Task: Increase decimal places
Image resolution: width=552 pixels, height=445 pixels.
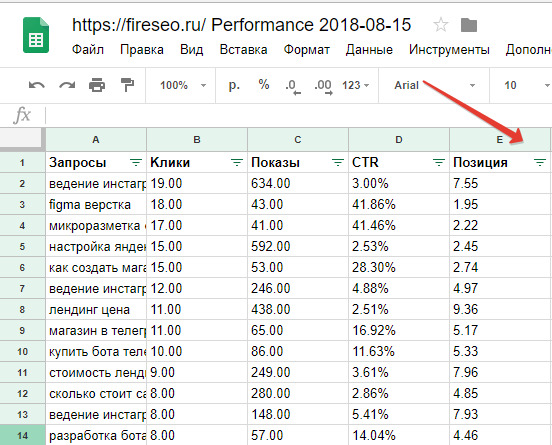Action: (323, 87)
